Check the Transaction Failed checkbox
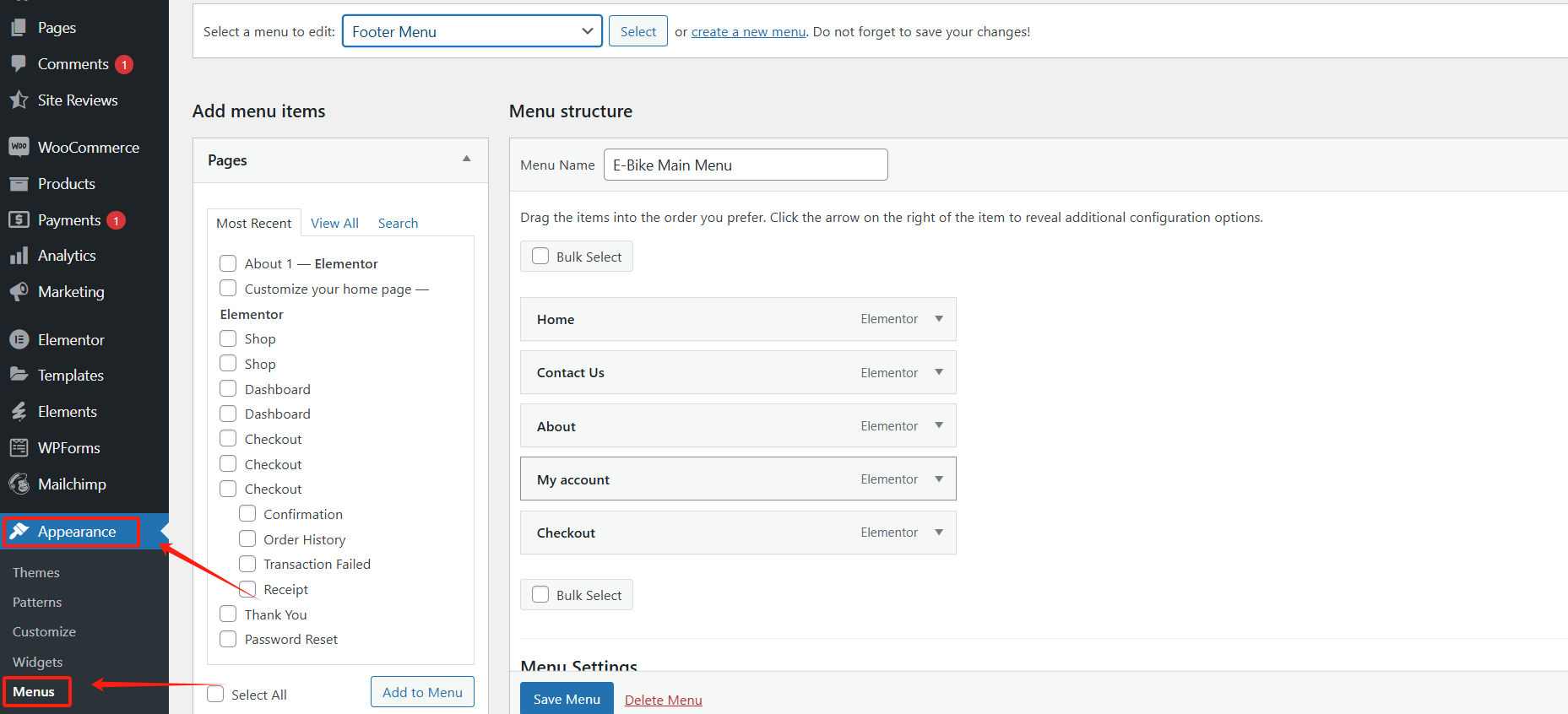The width and height of the screenshot is (1568, 714). (247, 563)
